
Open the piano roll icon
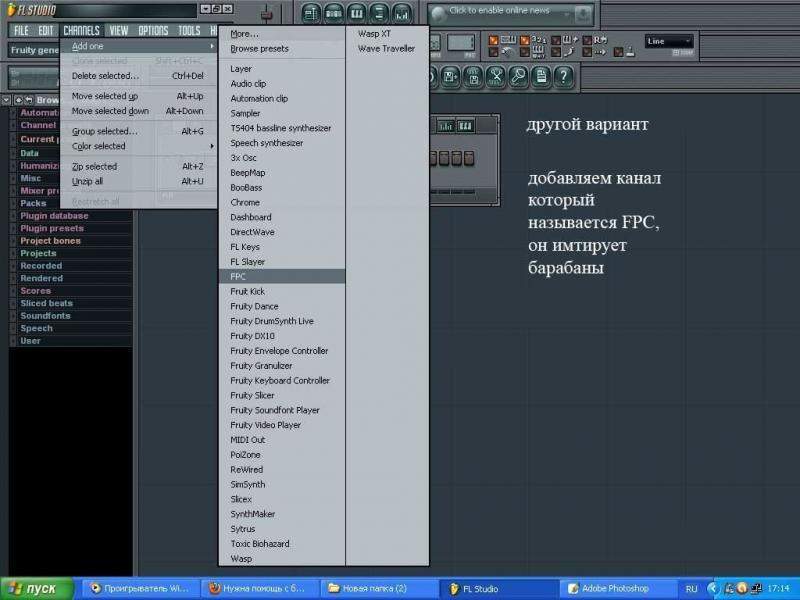coord(356,14)
